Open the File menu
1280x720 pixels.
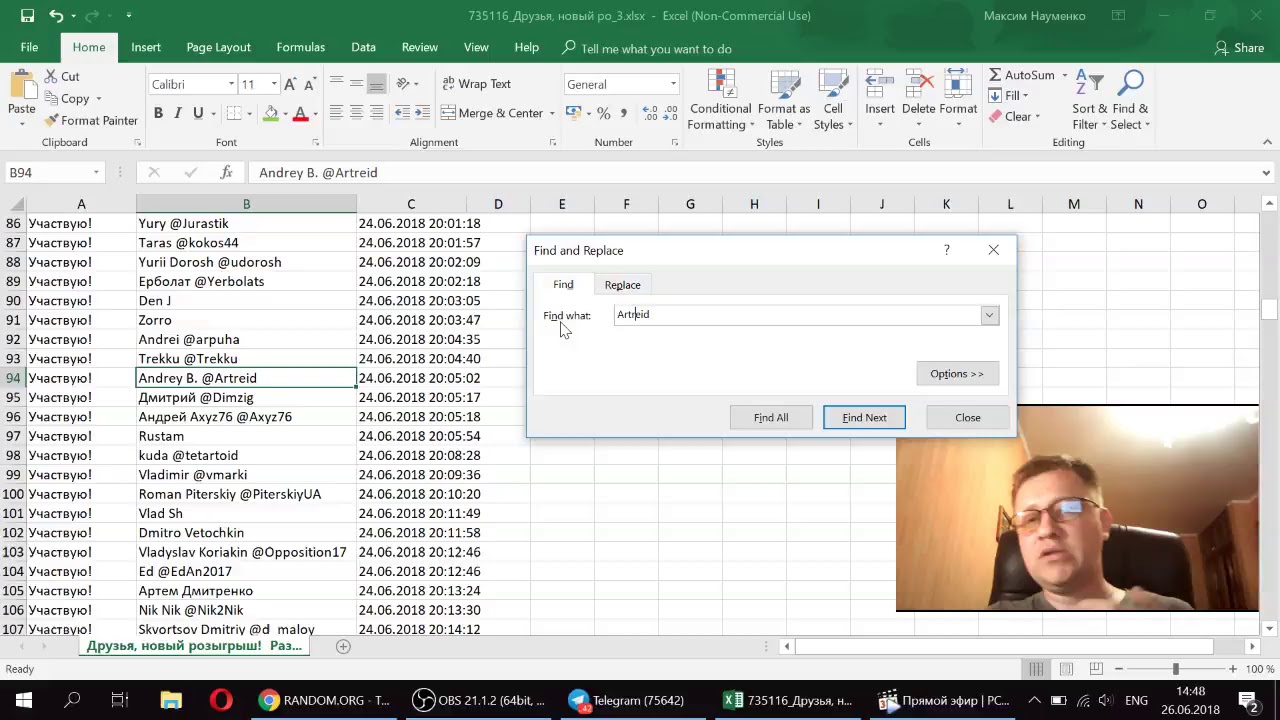[29, 48]
